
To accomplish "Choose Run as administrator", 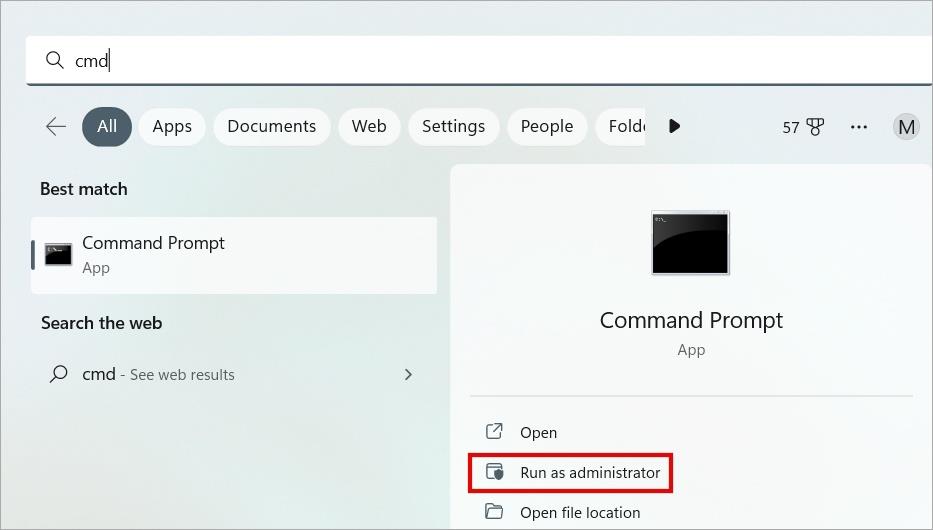I will click(x=571, y=473).
